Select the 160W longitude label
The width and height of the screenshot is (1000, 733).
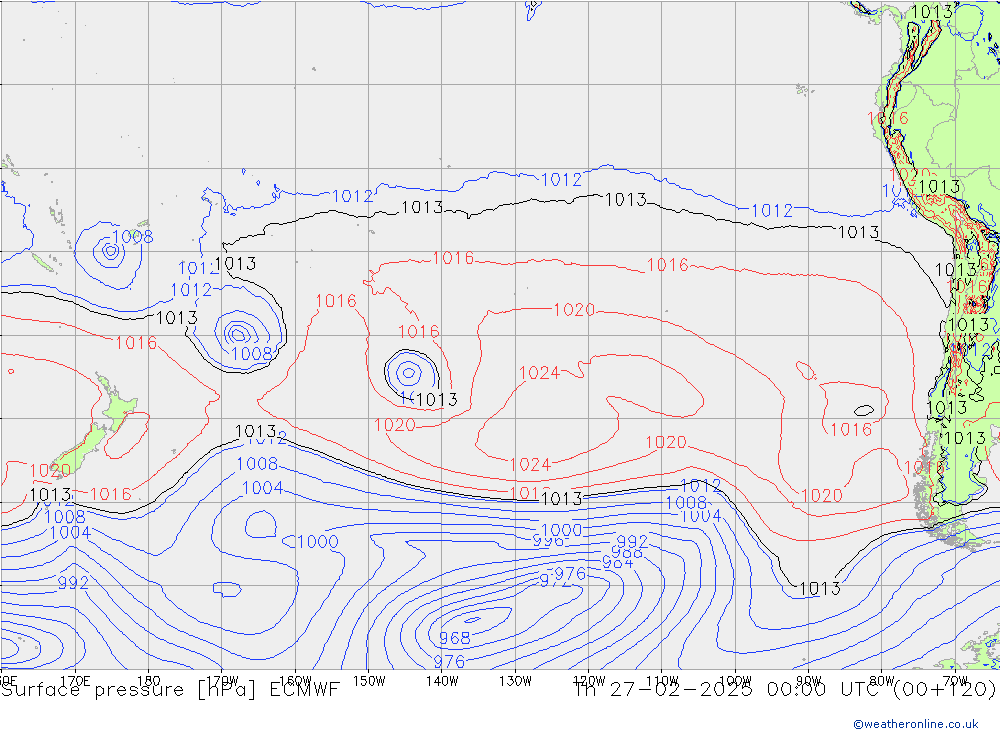tap(295, 681)
